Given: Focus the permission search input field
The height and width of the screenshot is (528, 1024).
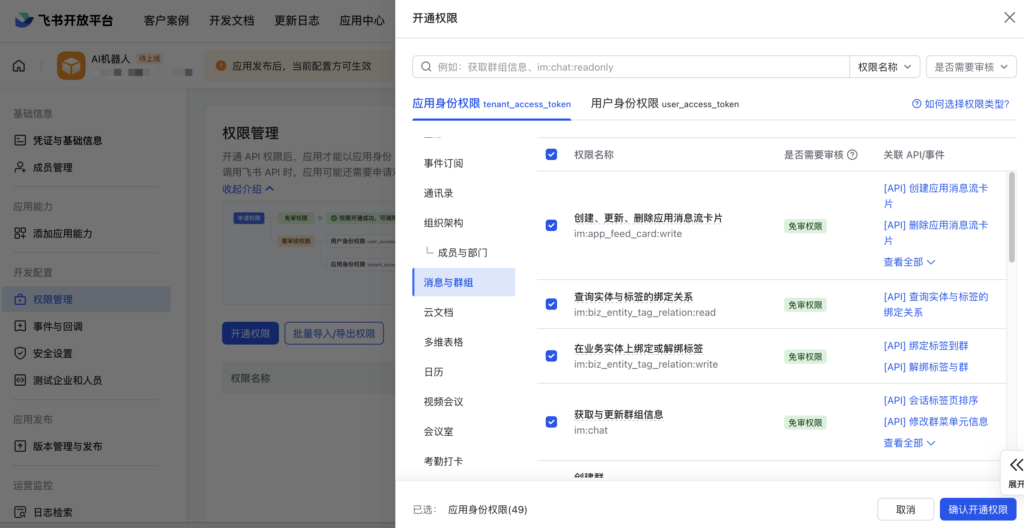Looking at the screenshot, I should coord(640,67).
